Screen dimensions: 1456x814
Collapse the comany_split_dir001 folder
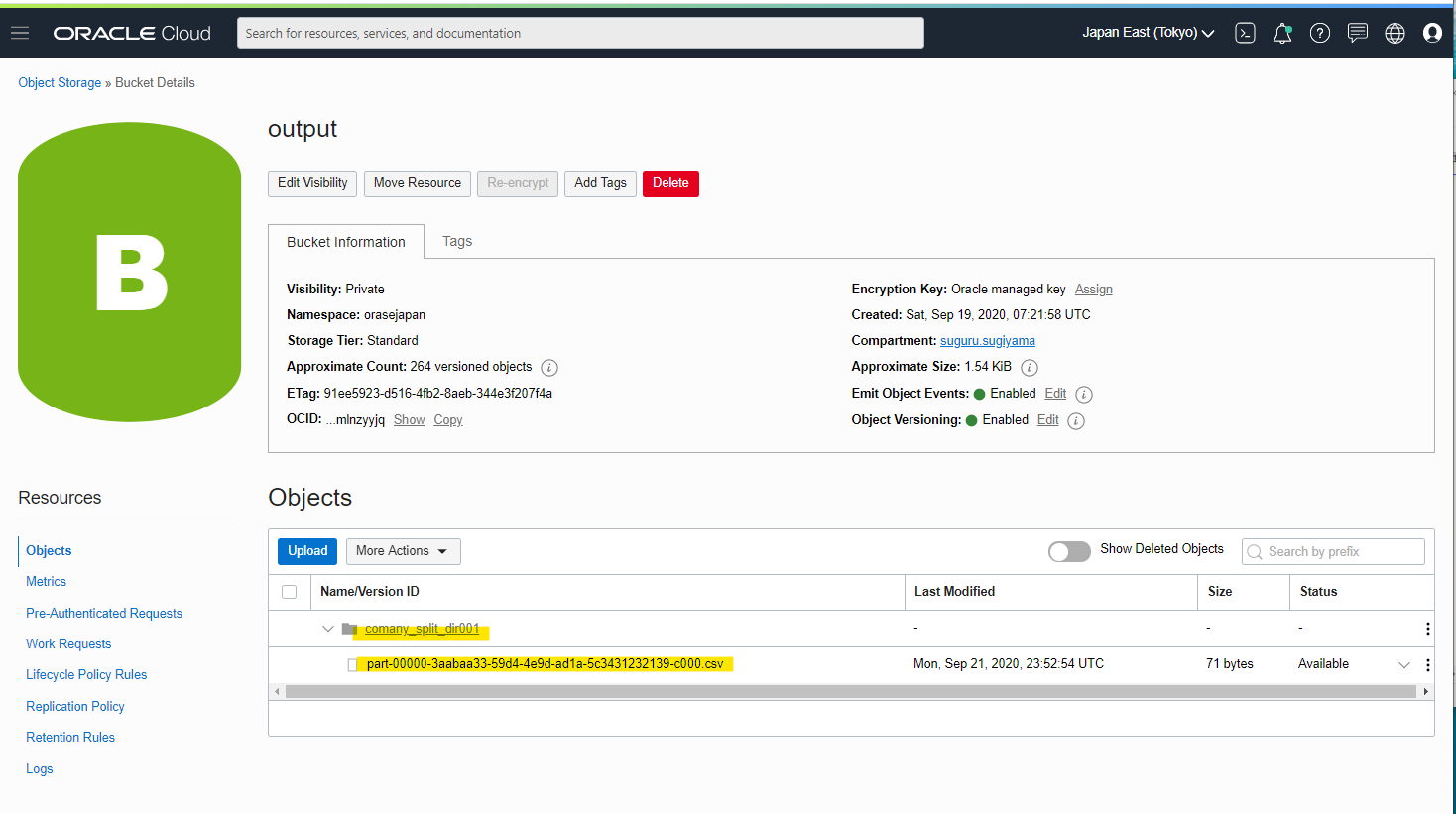click(x=328, y=629)
